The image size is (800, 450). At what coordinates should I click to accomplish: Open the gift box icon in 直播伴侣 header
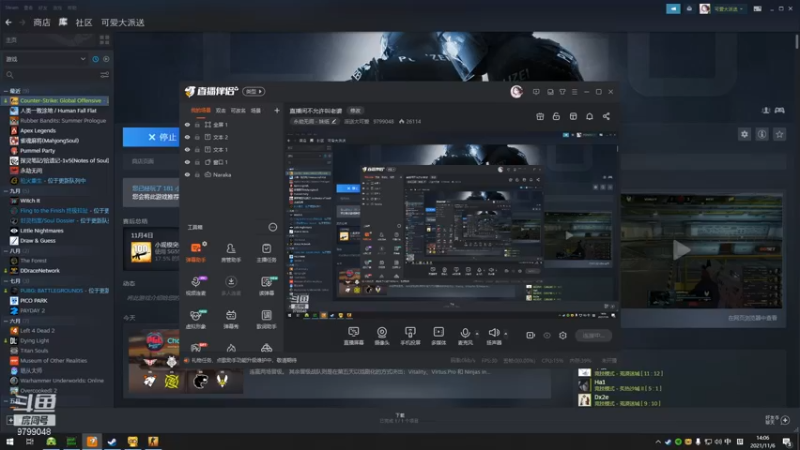click(x=540, y=116)
